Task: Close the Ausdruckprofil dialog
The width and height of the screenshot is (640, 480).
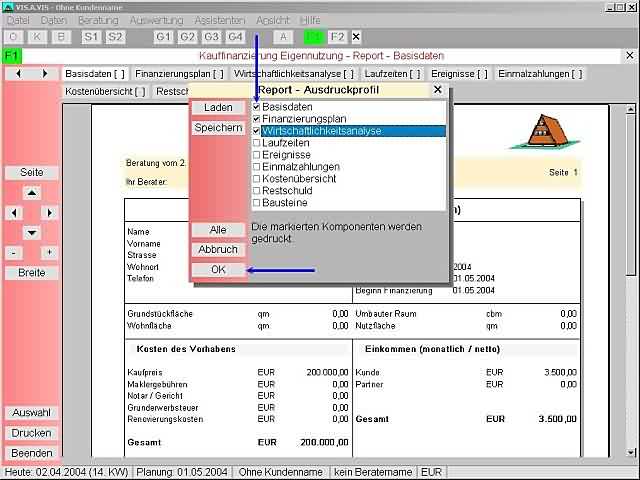Action: point(438,89)
